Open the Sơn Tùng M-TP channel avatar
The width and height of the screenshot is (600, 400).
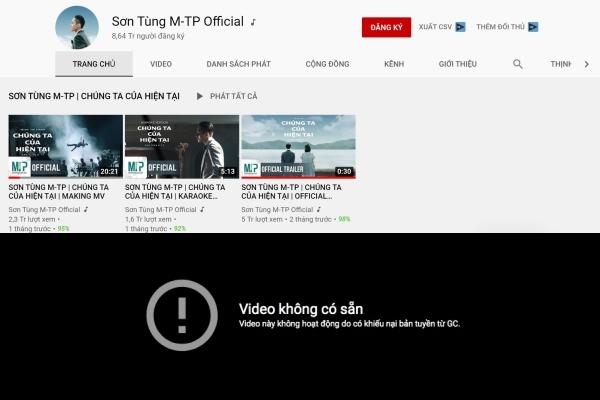pos(77,28)
